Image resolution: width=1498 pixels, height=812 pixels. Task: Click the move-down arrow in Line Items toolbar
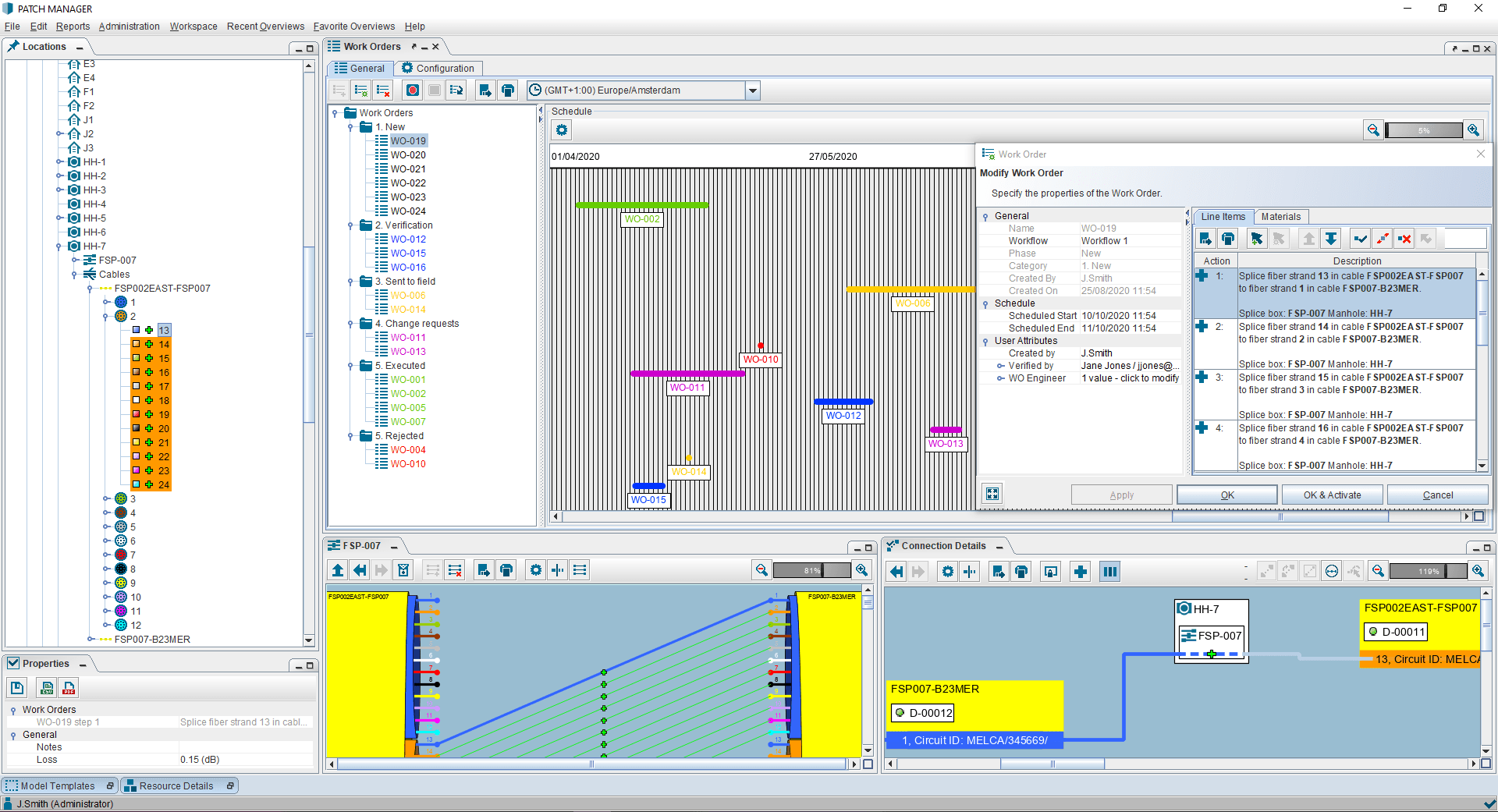(x=1331, y=239)
